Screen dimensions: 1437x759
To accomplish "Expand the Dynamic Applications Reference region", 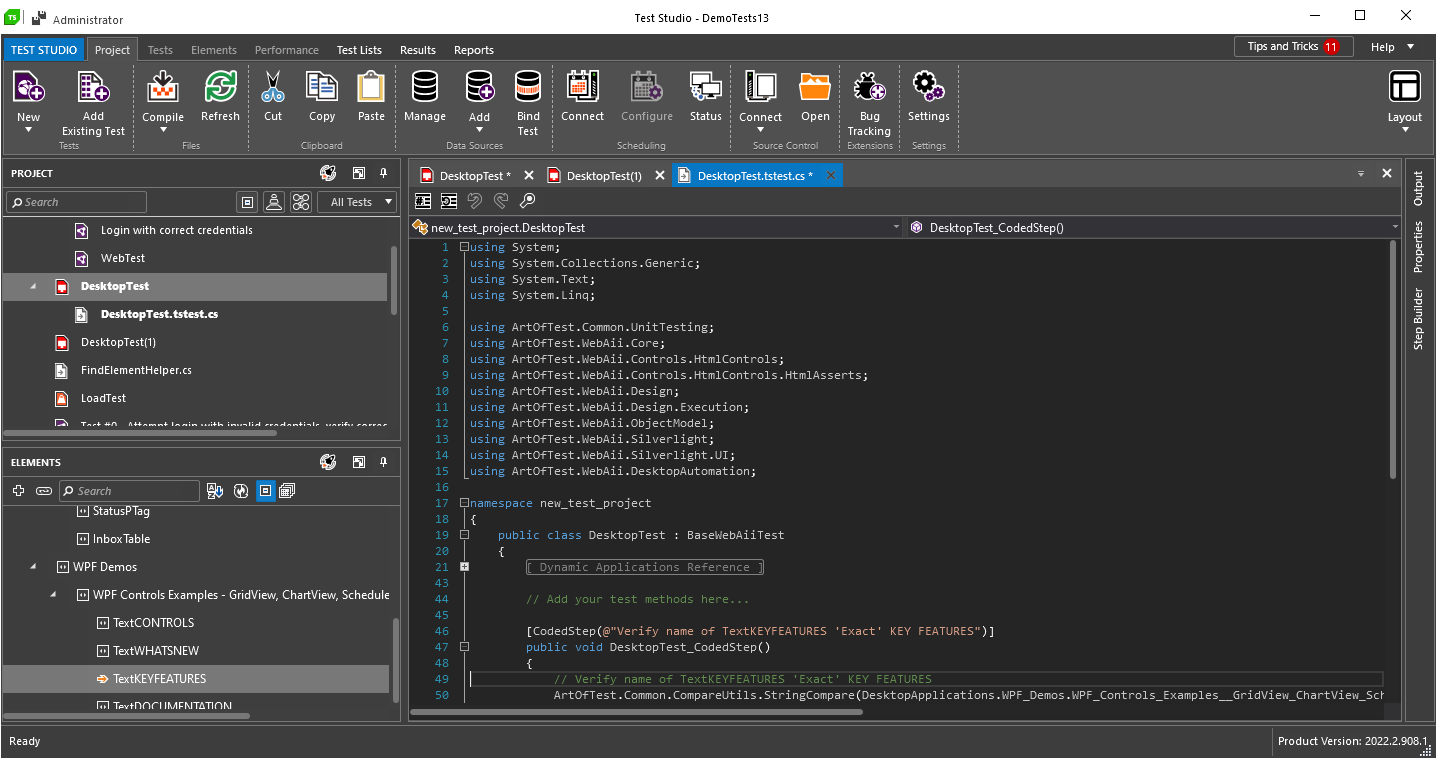I will click(x=464, y=567).
